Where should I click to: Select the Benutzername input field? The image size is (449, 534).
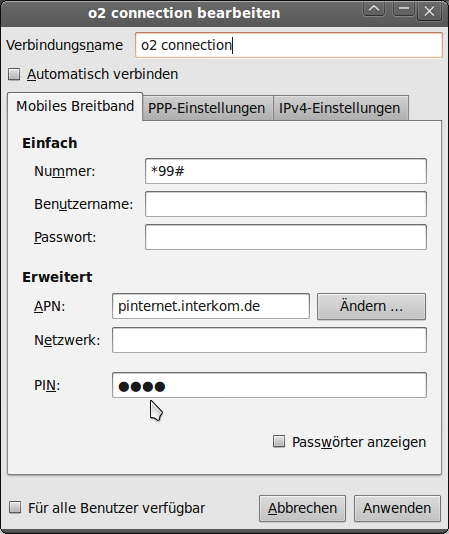286,204
